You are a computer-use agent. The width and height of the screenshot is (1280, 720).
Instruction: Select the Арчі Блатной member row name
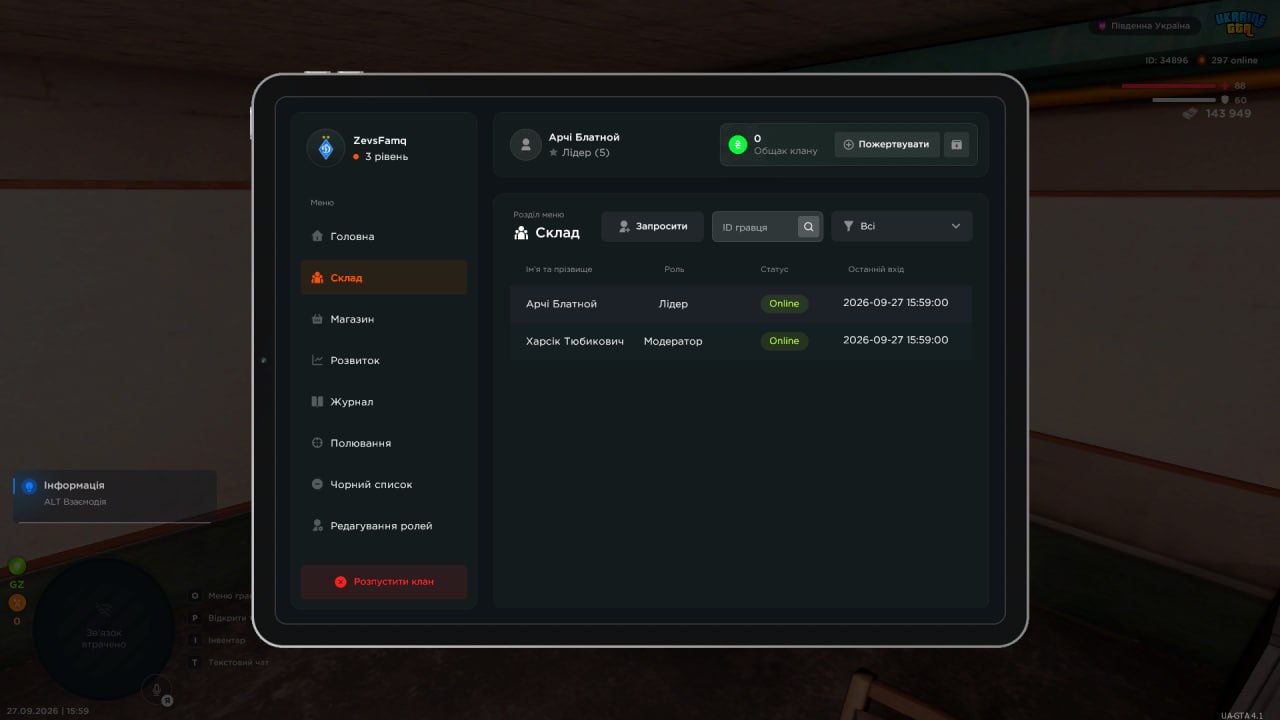coord(561,304)
